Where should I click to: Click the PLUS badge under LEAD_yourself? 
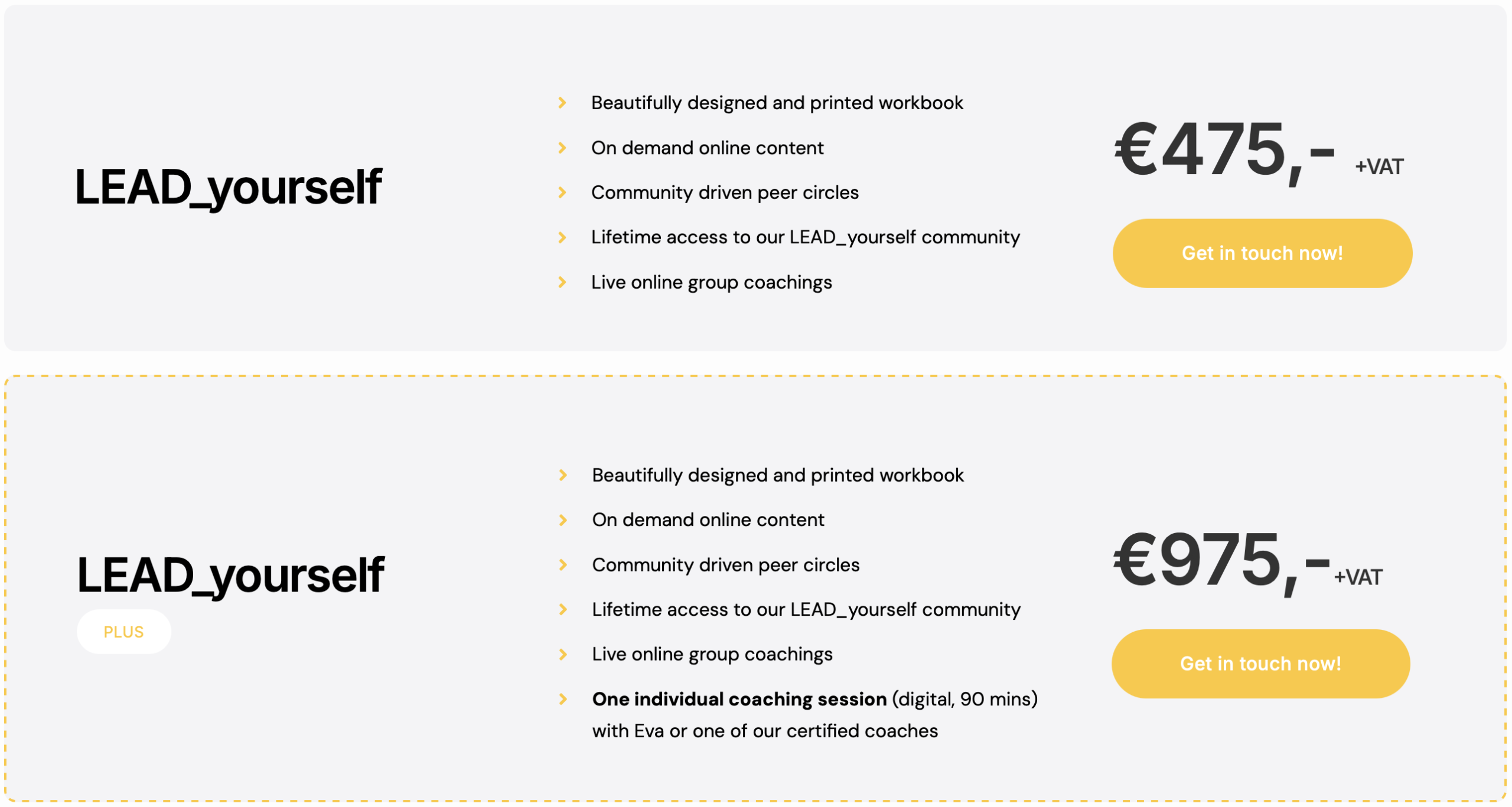pos(123,632)
